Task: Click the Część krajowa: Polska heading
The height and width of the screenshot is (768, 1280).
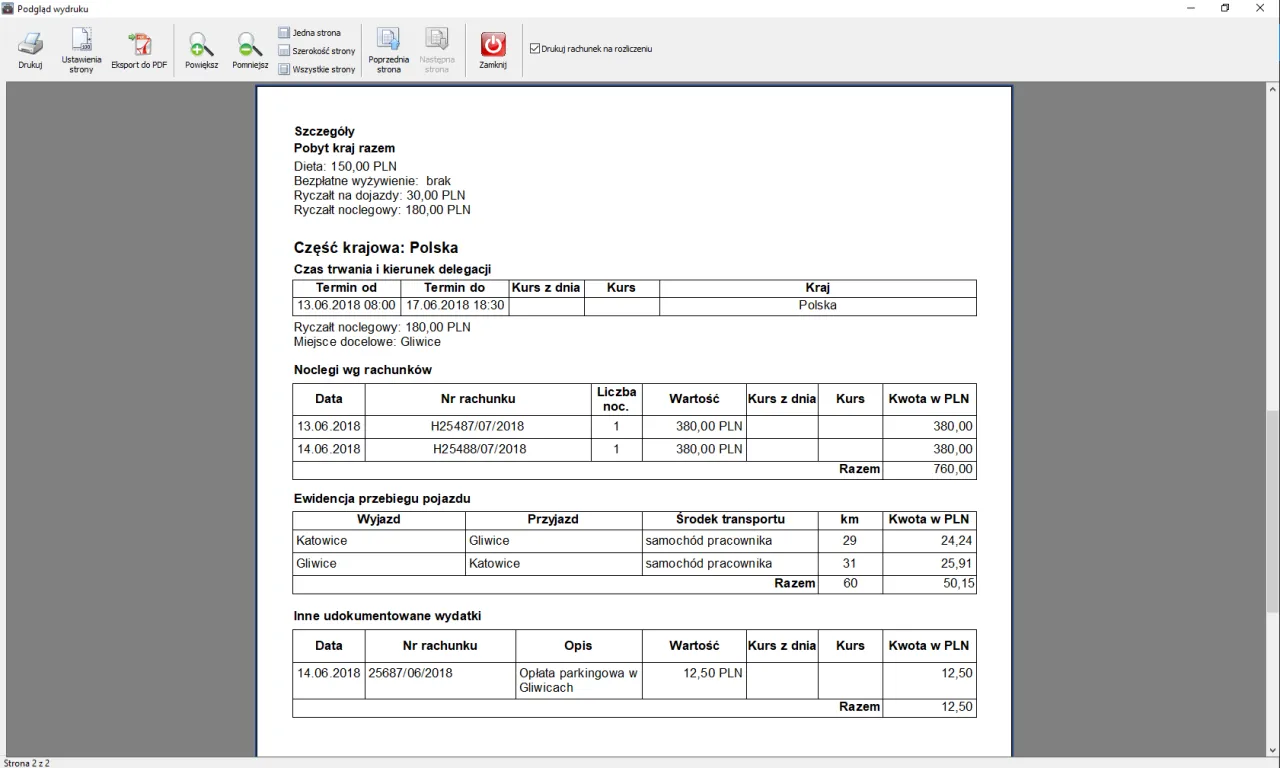Action: tap(375, 248)
